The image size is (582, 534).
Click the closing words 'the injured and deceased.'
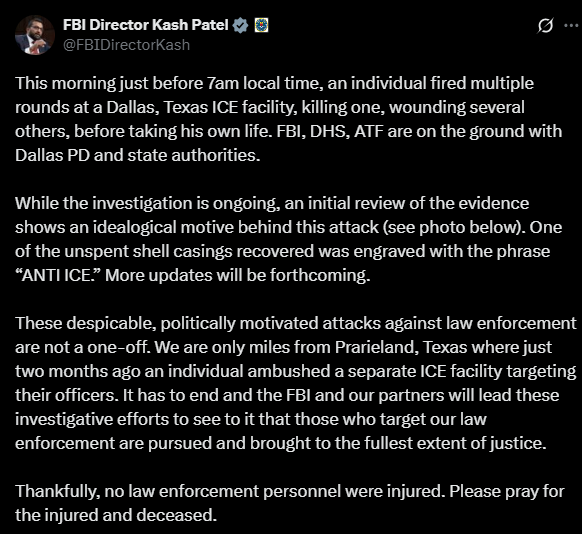(116, 515)
